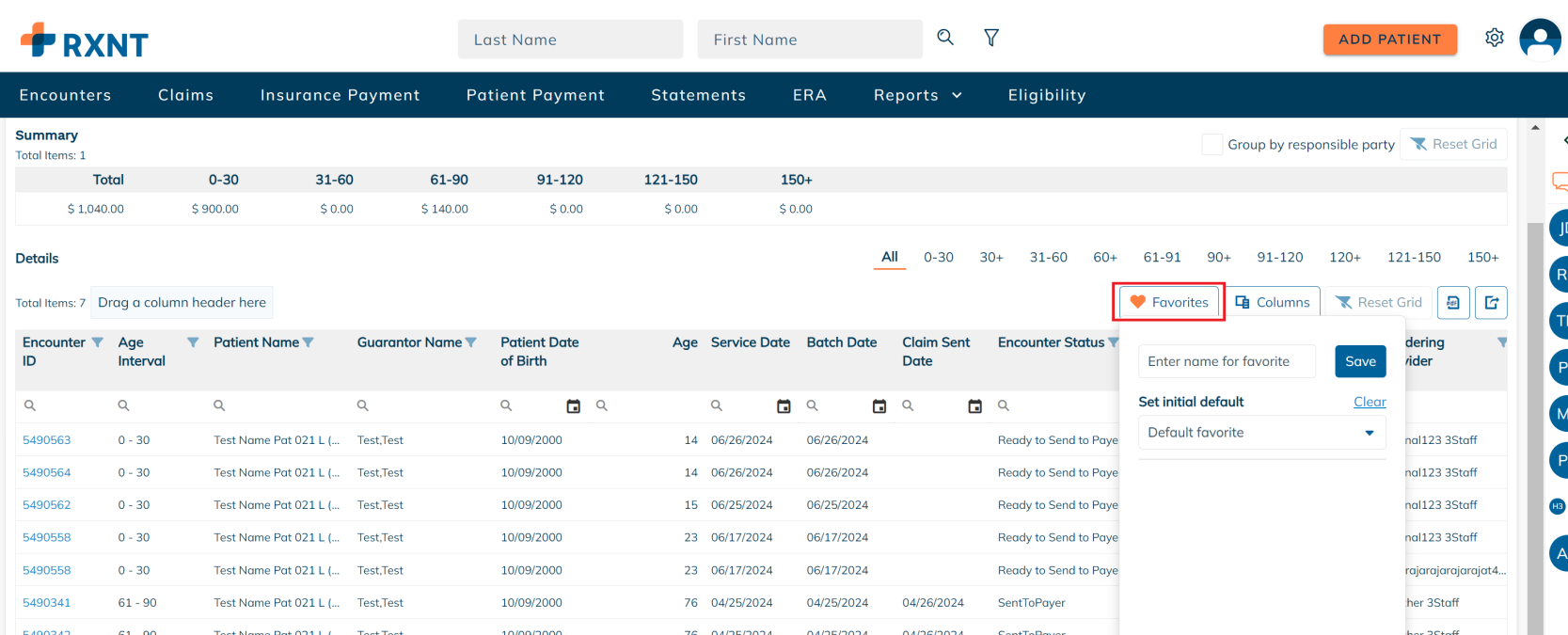This screenshot has height=635, width=1568.
Task: Click the ADD PATIENT button
Action: coord(1389,40)
